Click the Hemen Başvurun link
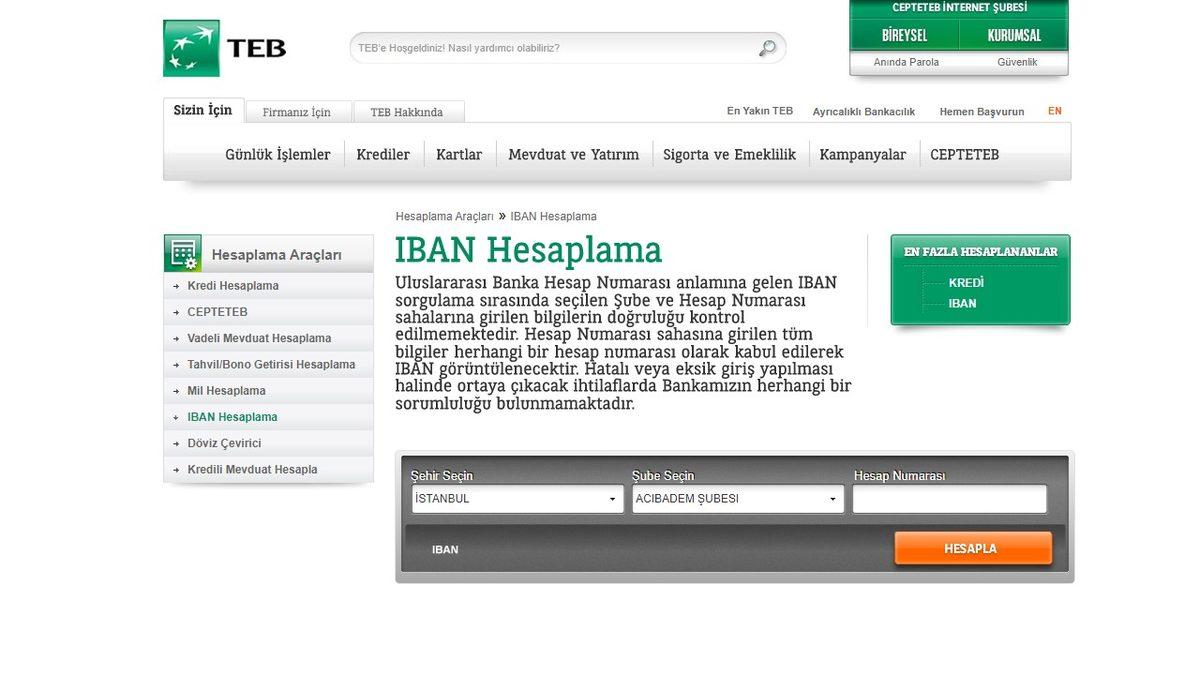 982,111
